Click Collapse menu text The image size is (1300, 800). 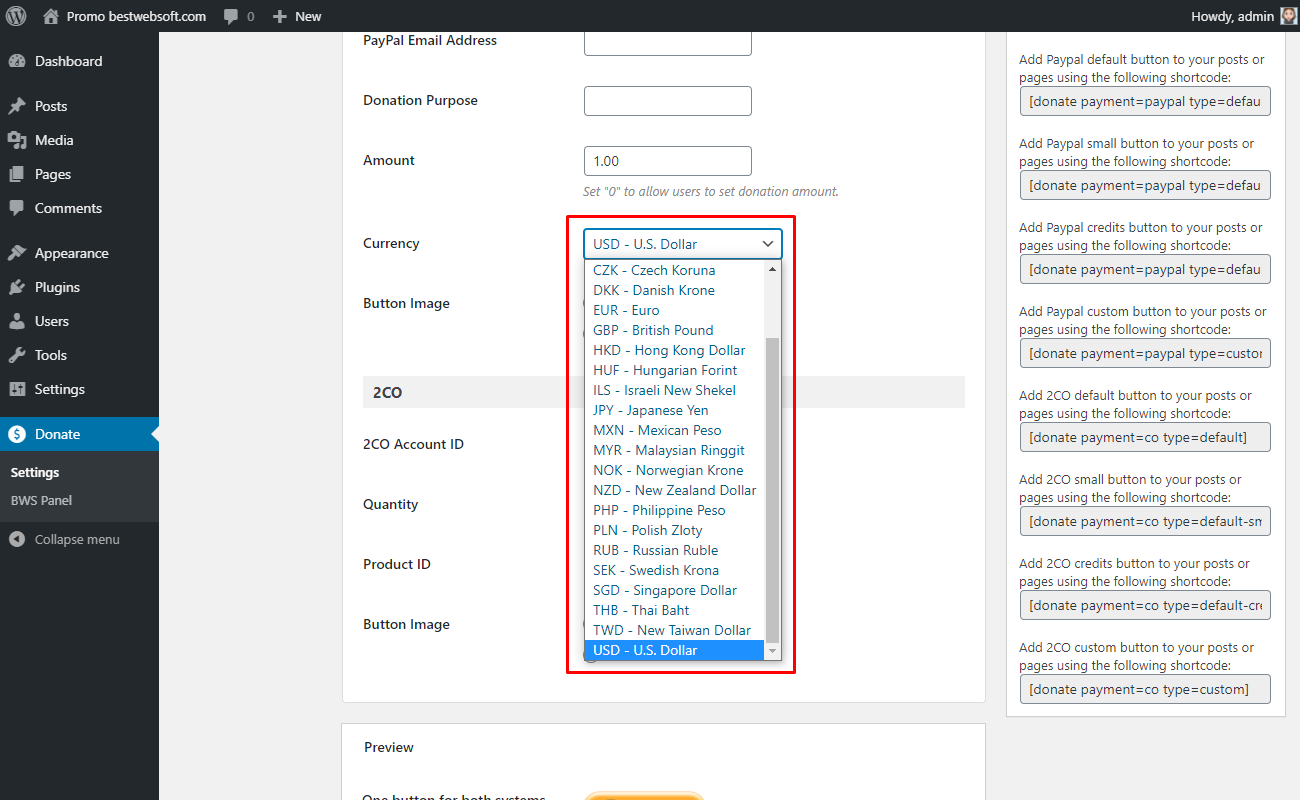click(x=77, y=539)
